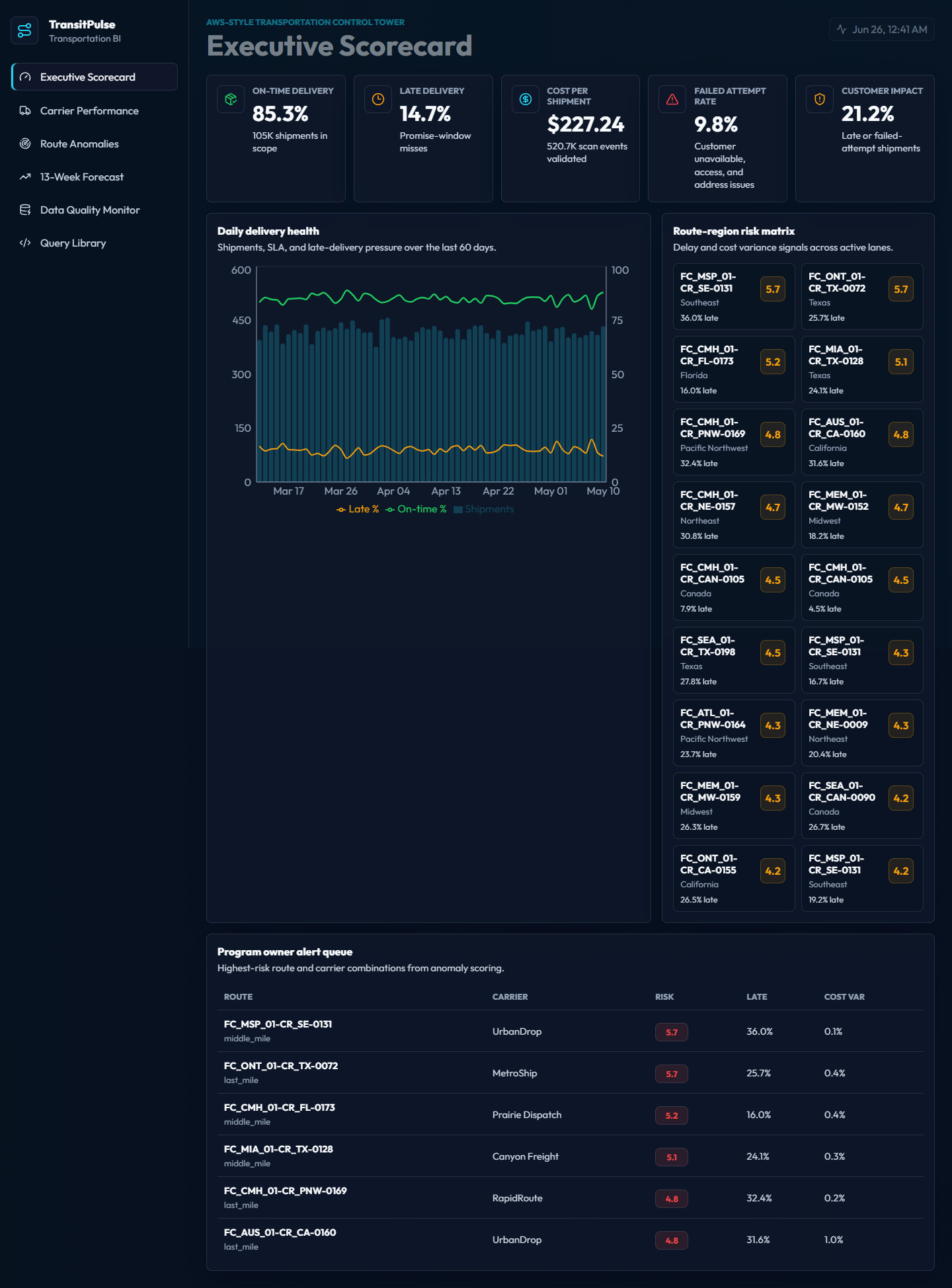Click the TransitPulse logo icon
The width and height of the screenshot is (952, 1288).
pyautogui.click(x=24, y=30)
